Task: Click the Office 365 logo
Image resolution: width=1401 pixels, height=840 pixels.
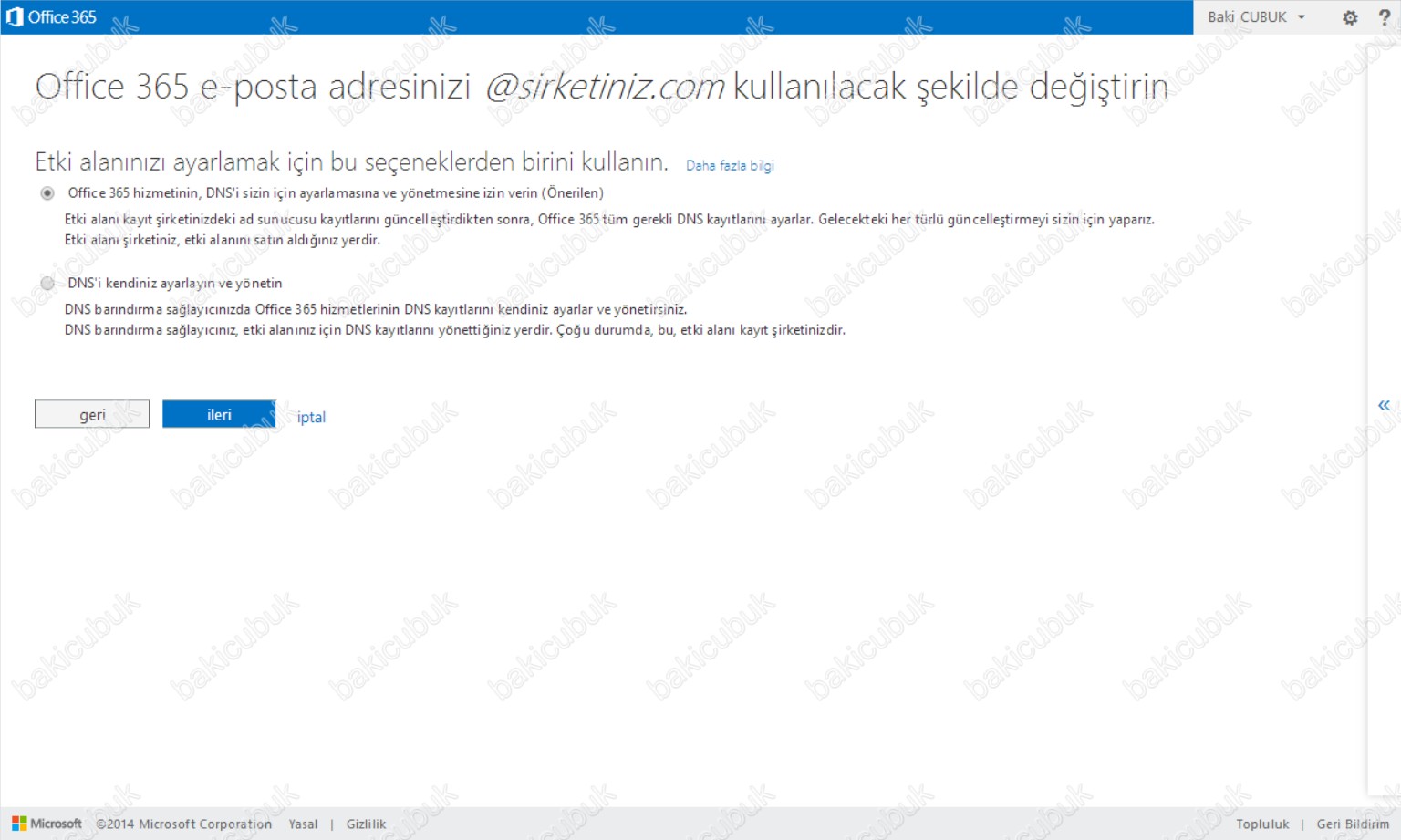Action: point(51,17)
